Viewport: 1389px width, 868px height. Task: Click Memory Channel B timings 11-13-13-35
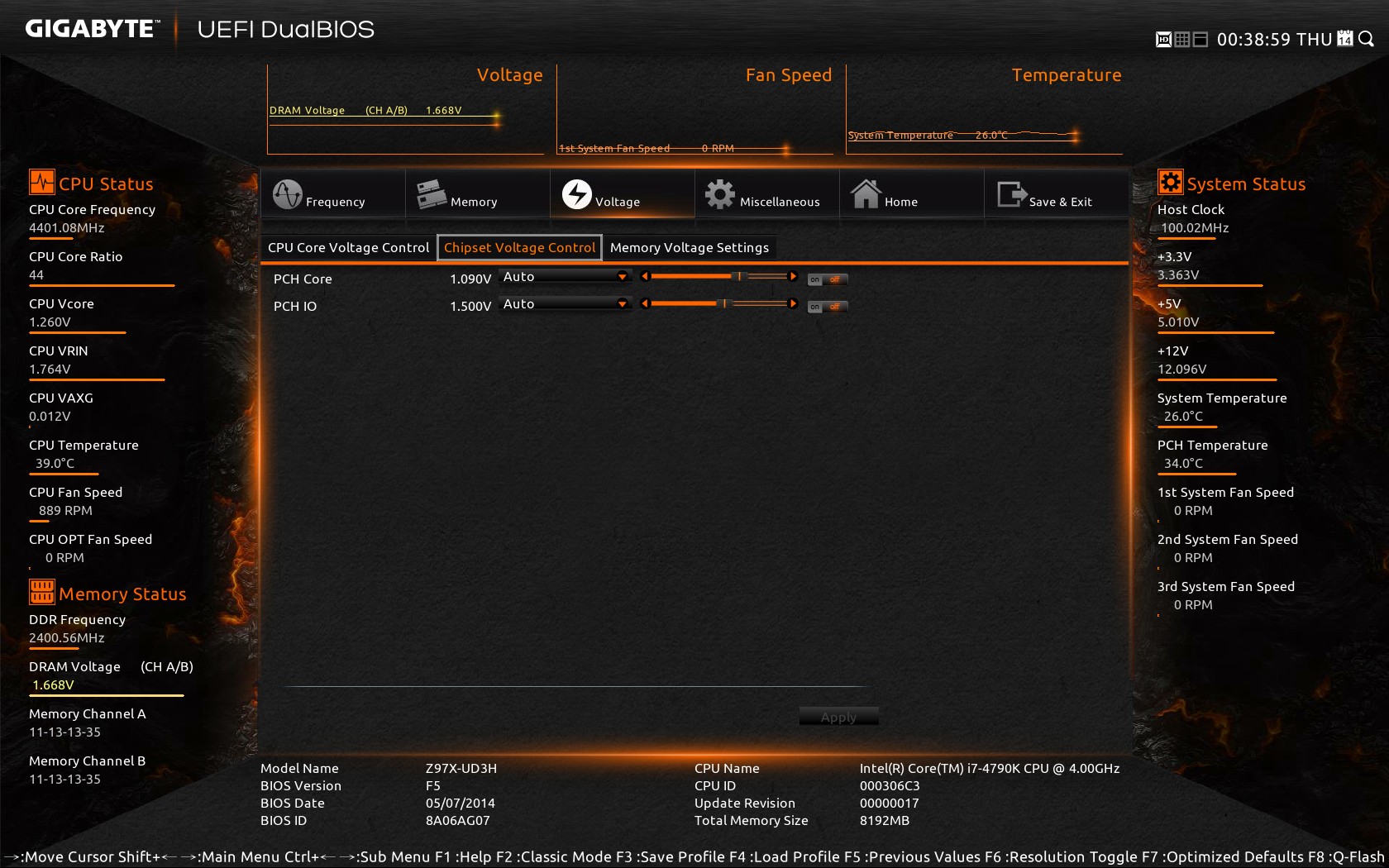(x=64, y=779)
